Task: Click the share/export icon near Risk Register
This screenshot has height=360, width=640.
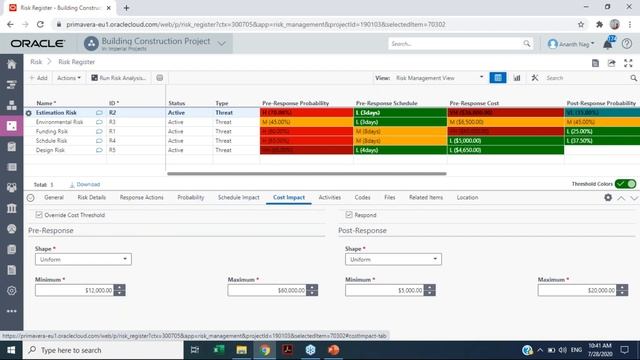Action: tap(611, 63)
